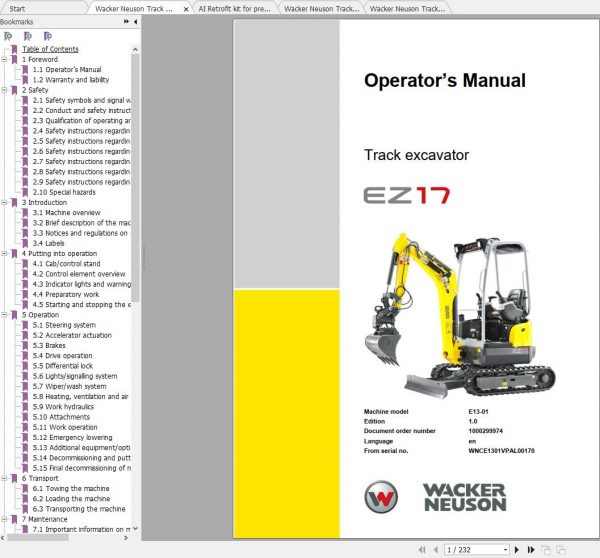Screen dimensions: 600x558
Task: Collapse the 5 Operation bookmark node
Action: pos(4,315)
